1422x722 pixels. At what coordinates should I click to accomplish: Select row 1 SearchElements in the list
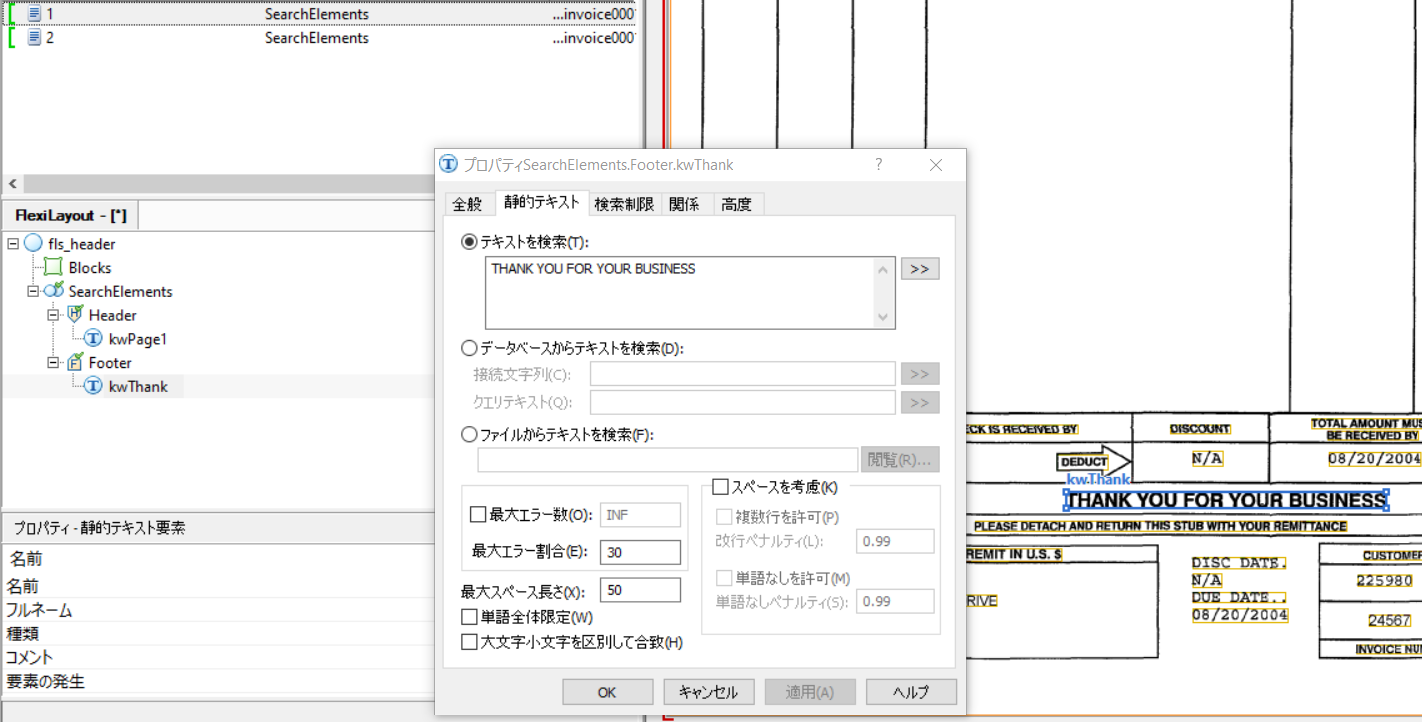(x=320, y=14)
